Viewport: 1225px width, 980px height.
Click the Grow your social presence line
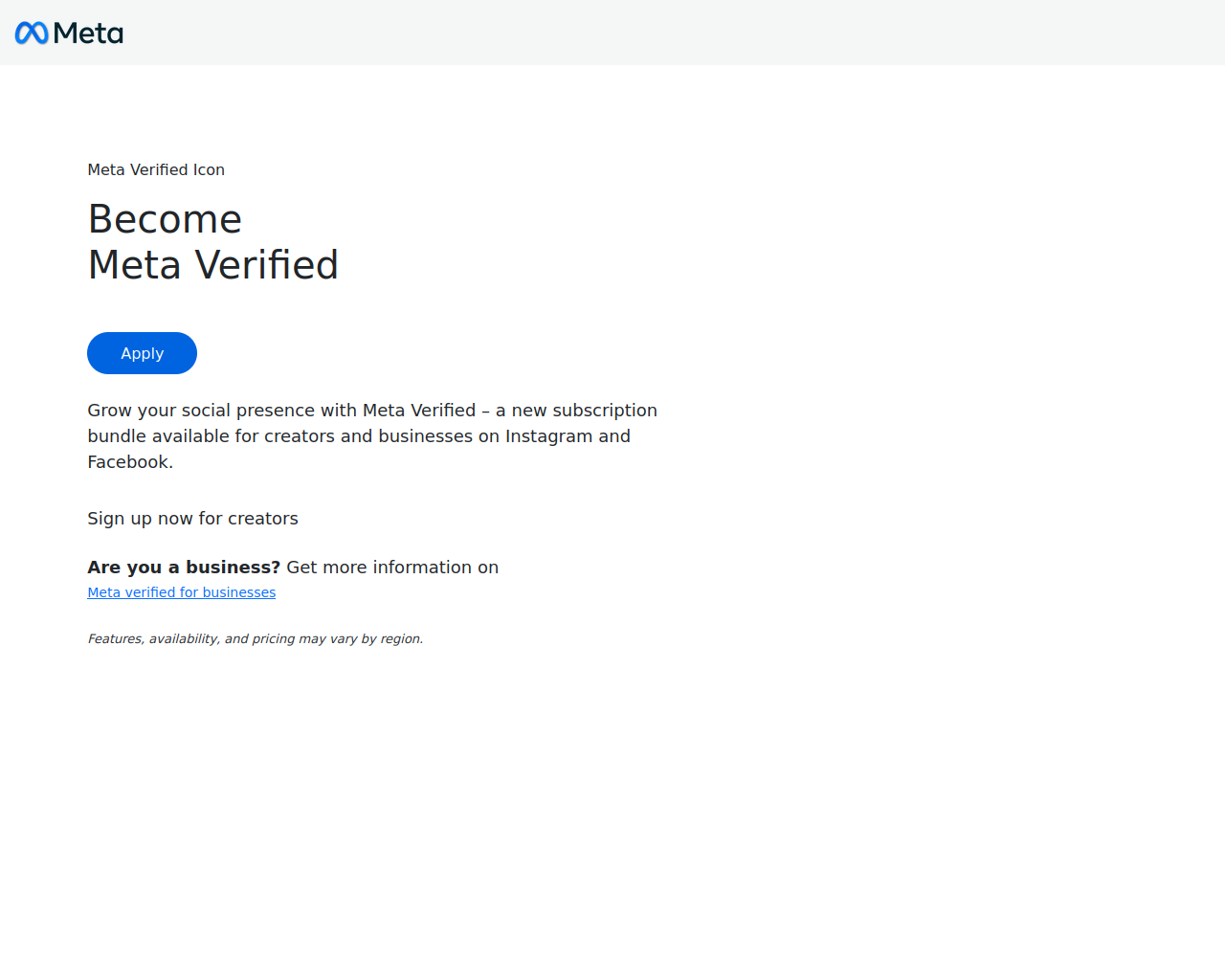point(372,411)
